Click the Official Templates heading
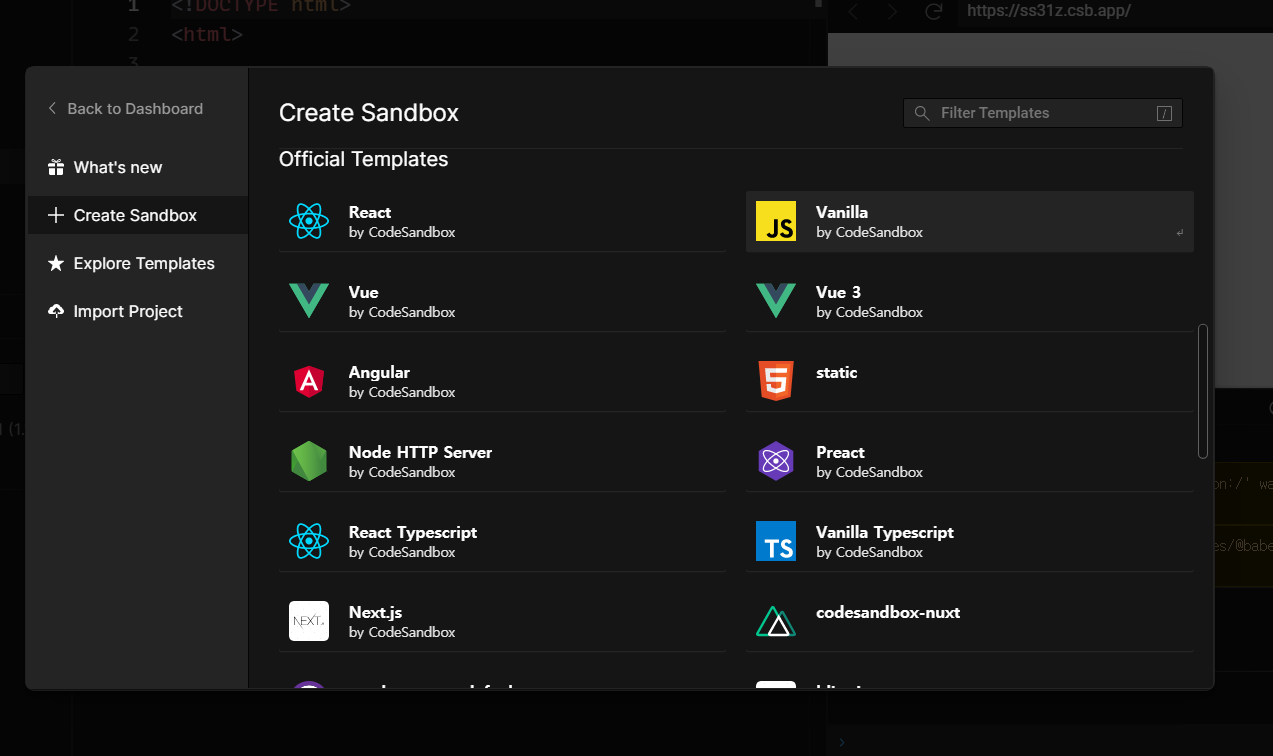 tap(364, 159)
